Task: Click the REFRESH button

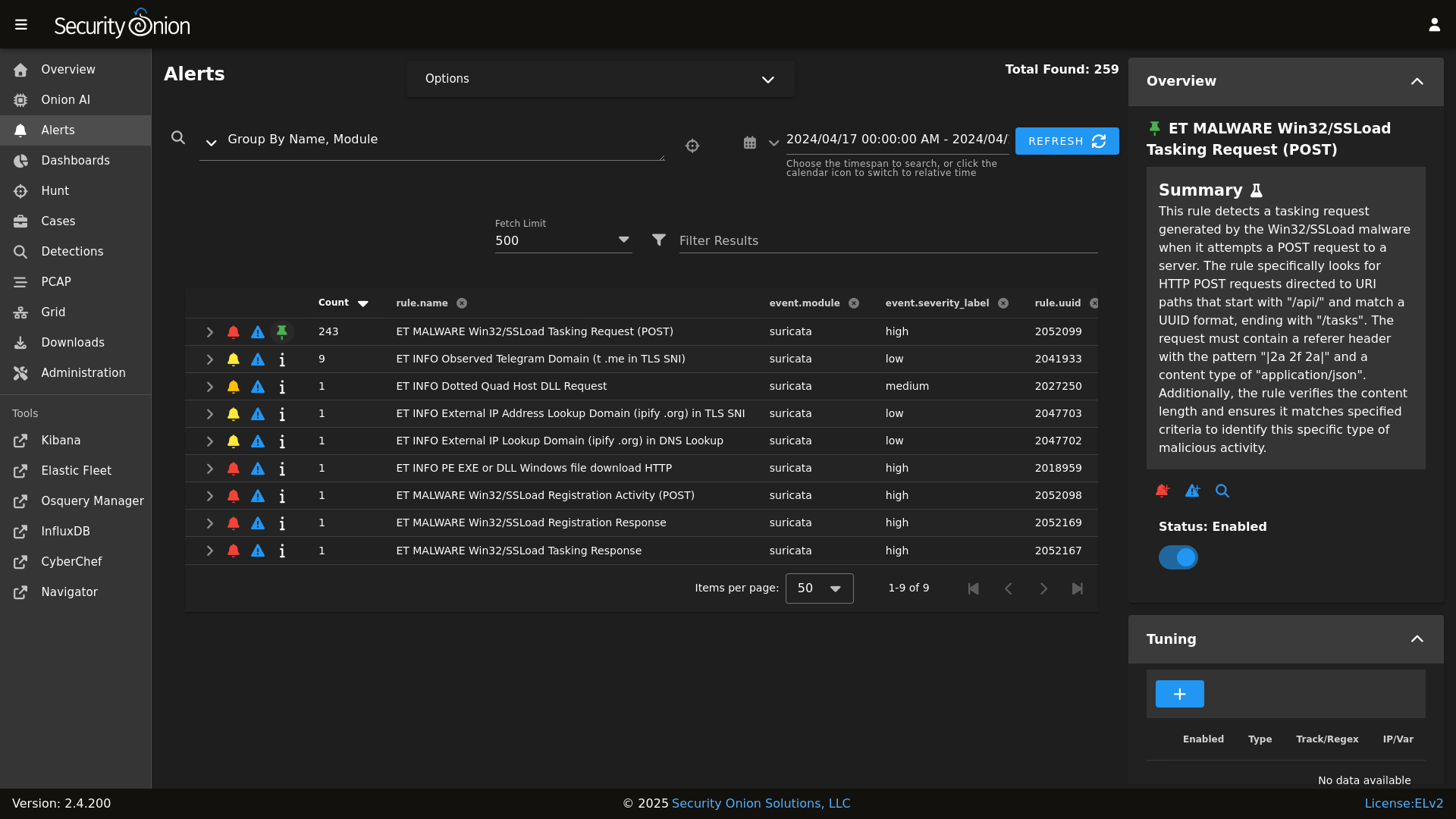Action: pos(1066,140)
